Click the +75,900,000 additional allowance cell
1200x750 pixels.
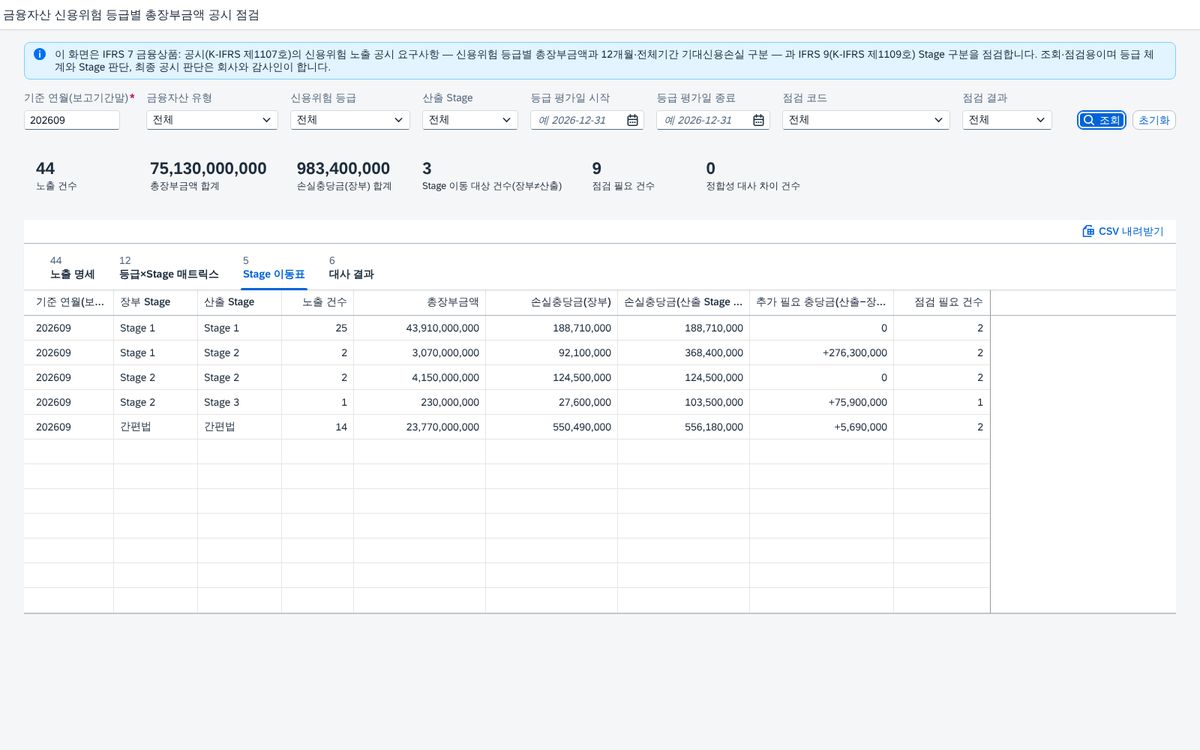821,402
